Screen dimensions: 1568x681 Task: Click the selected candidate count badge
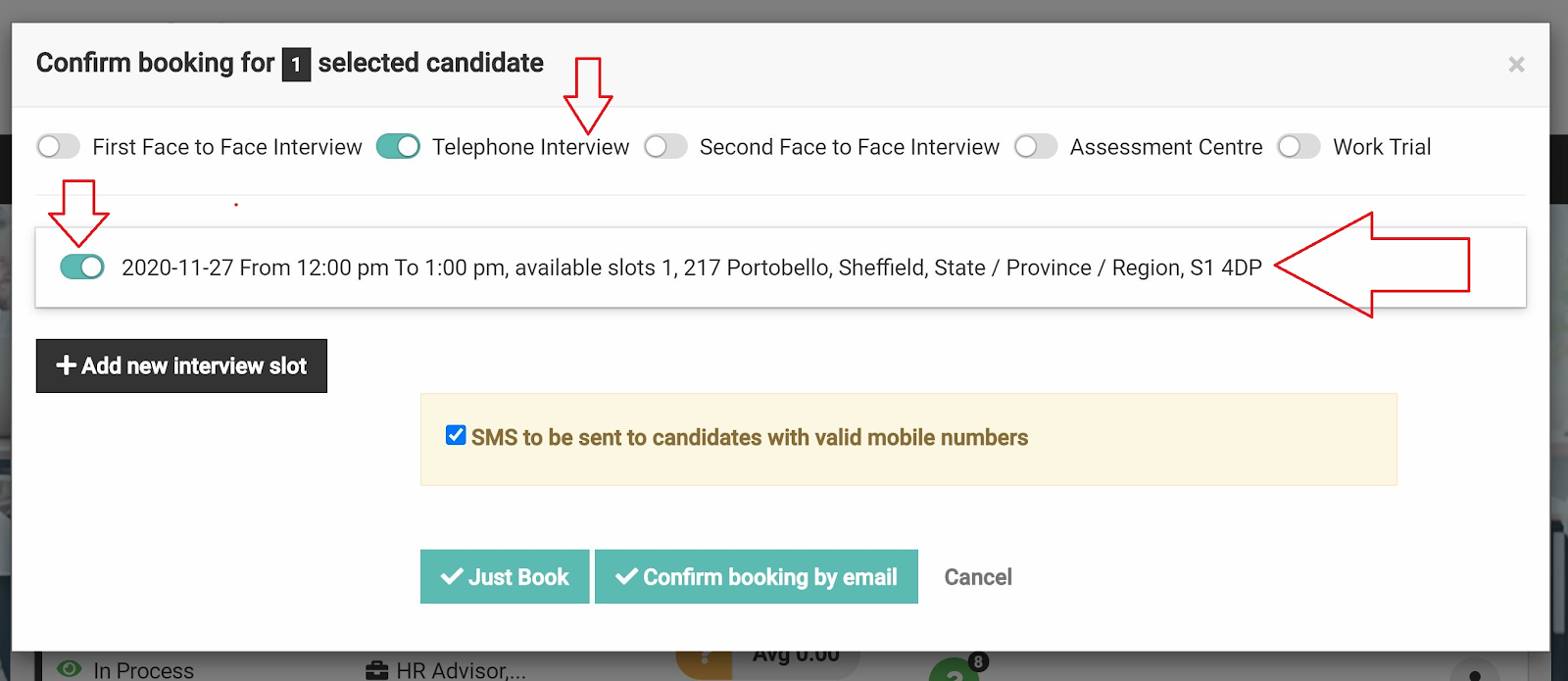click(296, 65)
